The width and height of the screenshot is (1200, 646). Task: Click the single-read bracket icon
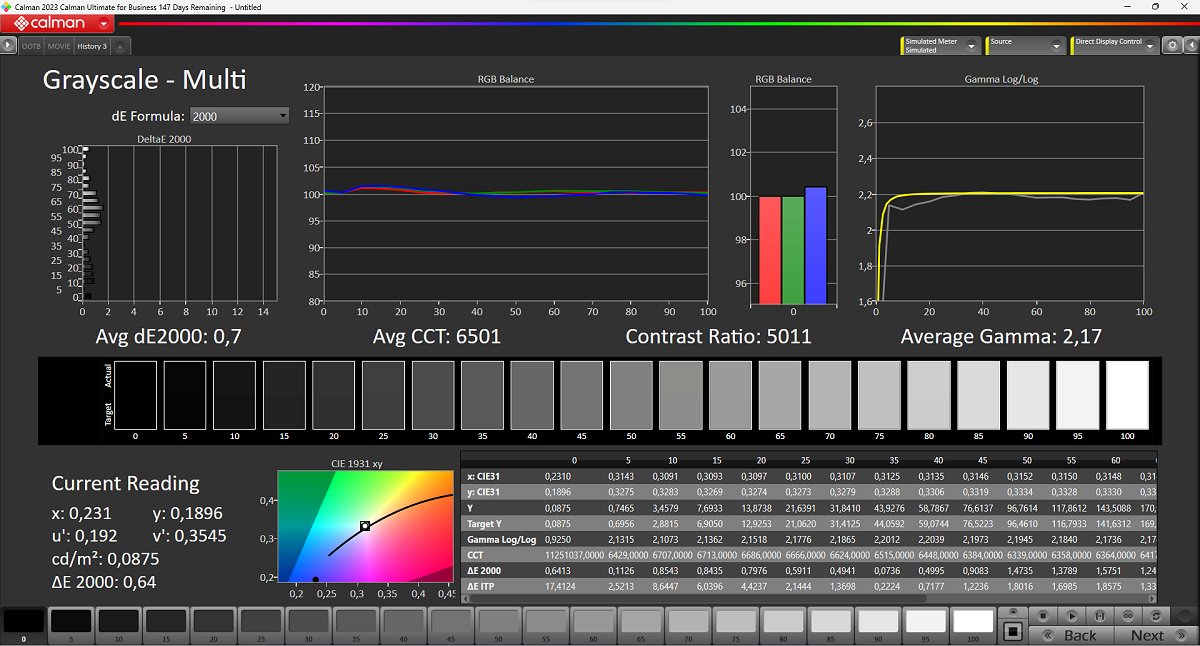(x=1100, y=615)
